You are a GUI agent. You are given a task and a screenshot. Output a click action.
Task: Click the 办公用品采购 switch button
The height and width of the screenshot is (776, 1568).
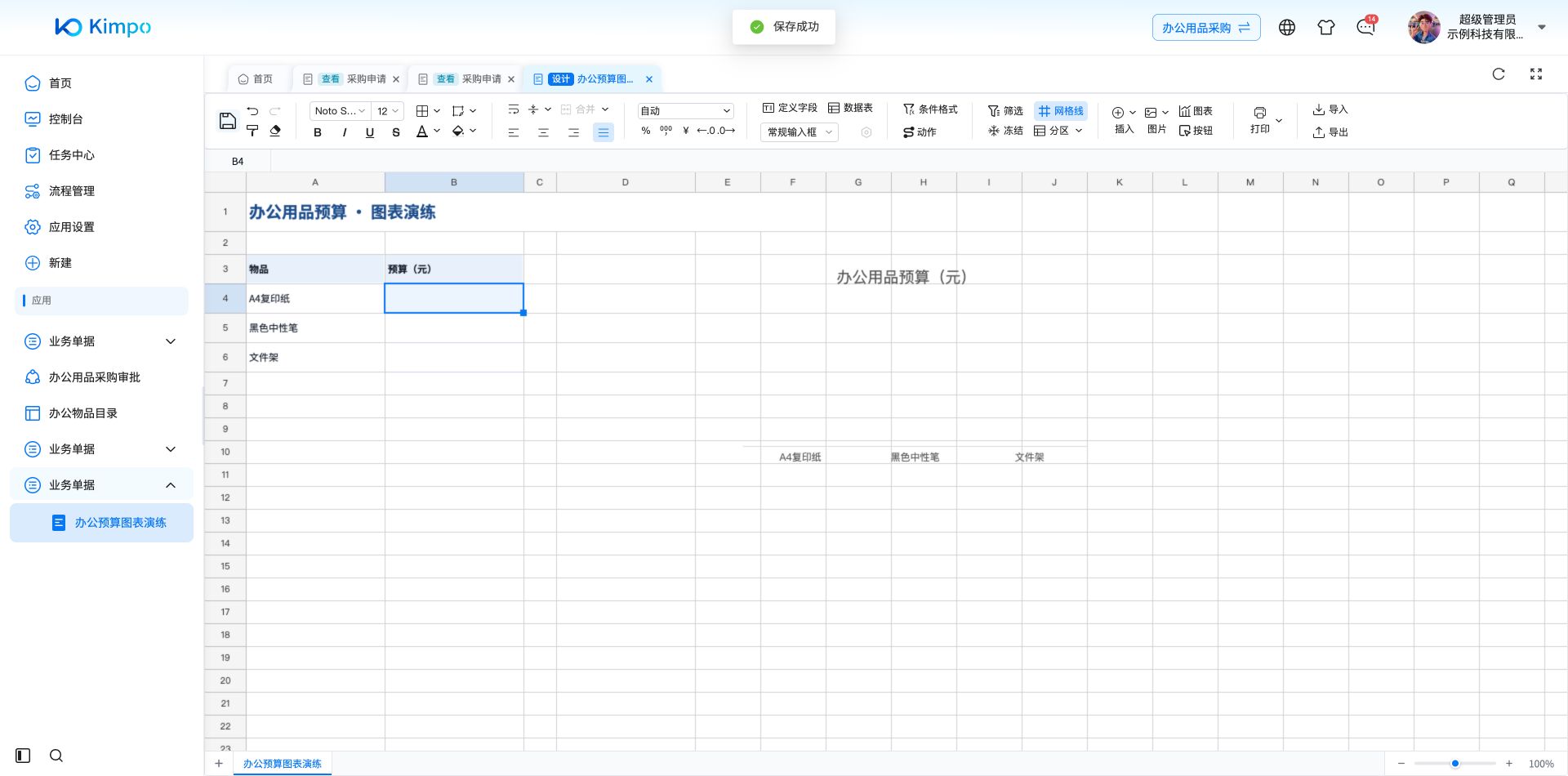(x=1206, y=28)
